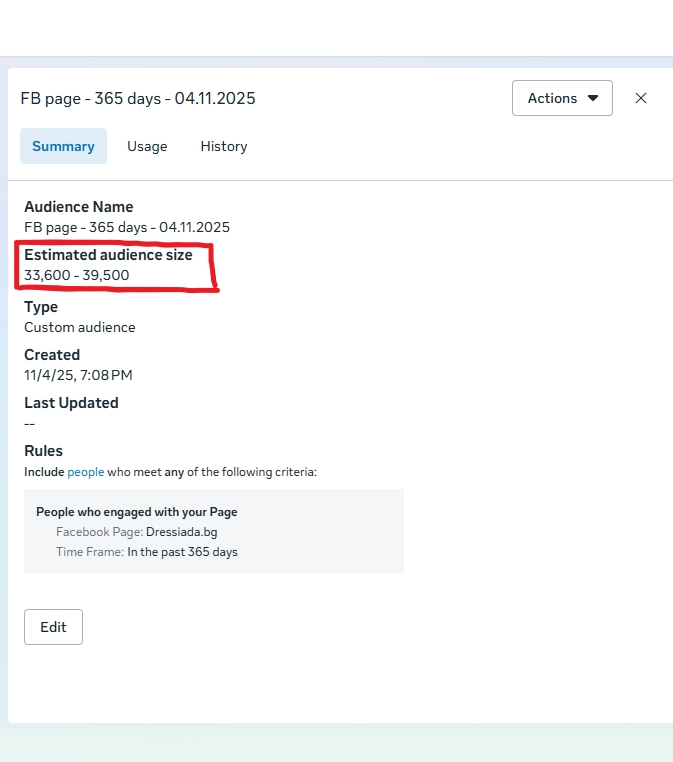View the History tab
This screenshot has width=673, height=762.
point(223,146)
